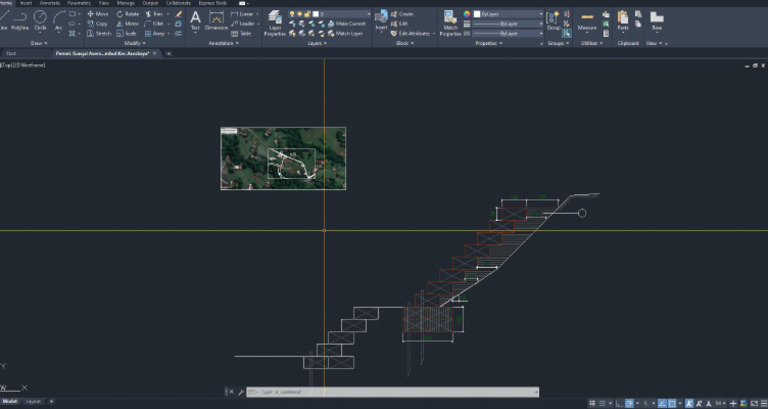The width and height of the screenshot is (768, 409).
Task: Open the Manage ribbon tab
Action: click(x=125, y=3)
